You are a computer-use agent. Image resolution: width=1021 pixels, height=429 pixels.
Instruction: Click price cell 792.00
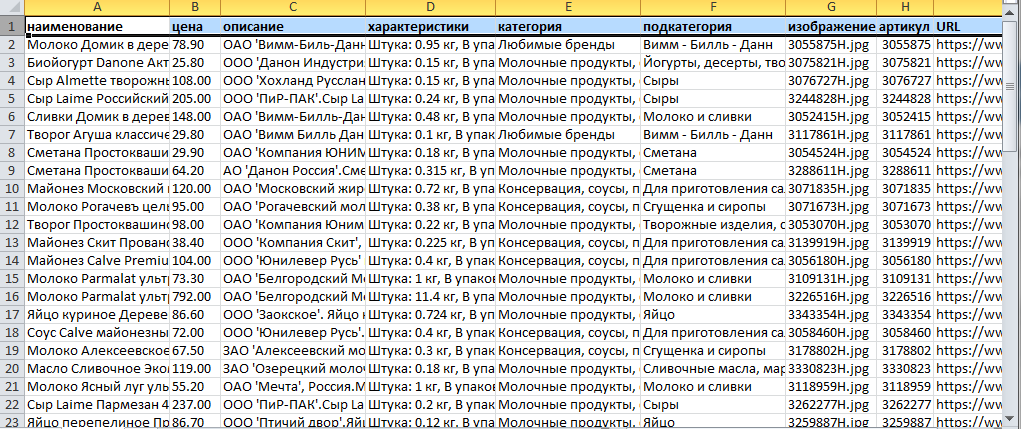point(195,297)
